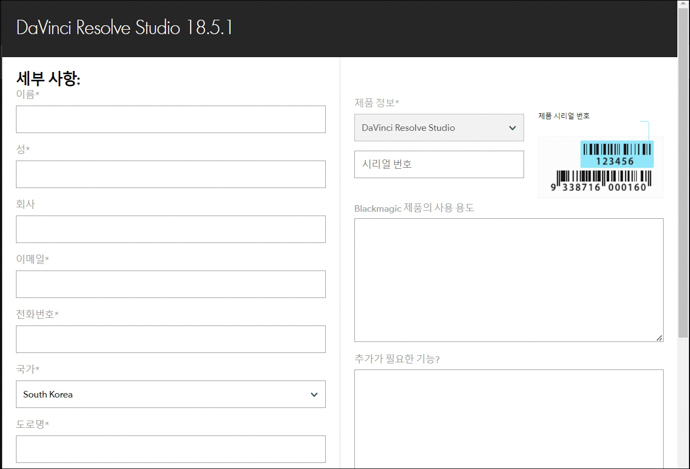The height and width of the screenshot is (469, 690).
Task: Open the 국가 South Korea dropdown
Action: 171,394
